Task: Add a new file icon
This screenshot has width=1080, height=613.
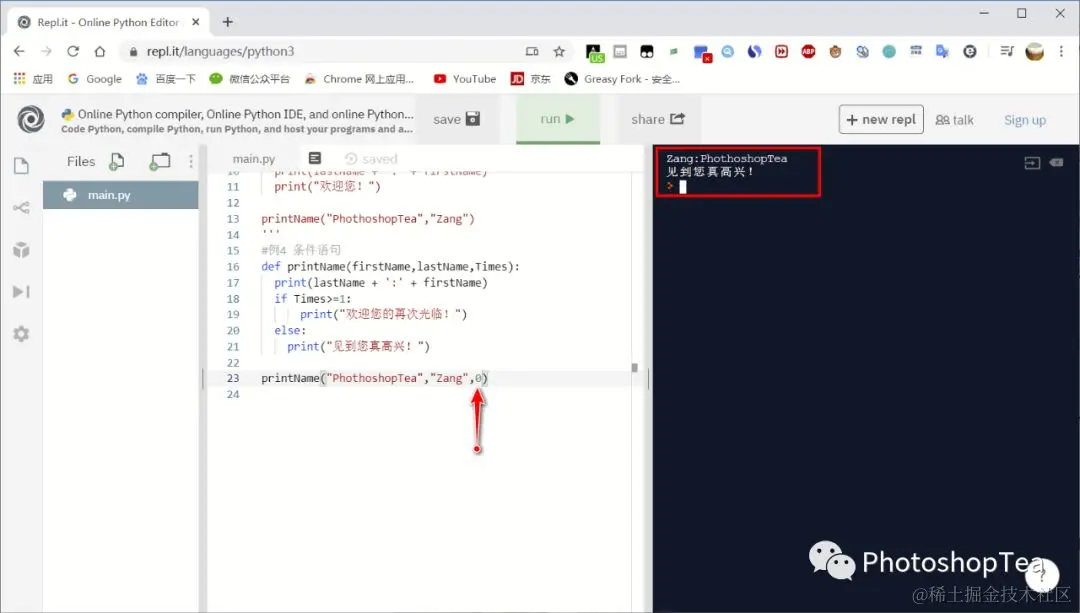Action: coord(117,161)
